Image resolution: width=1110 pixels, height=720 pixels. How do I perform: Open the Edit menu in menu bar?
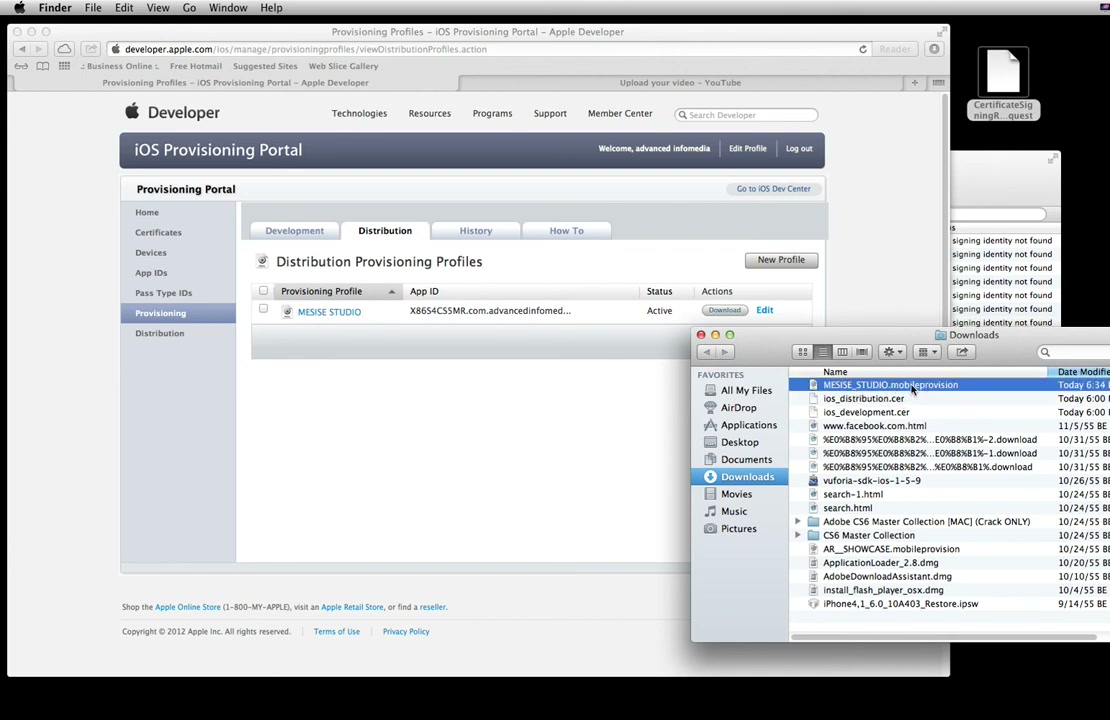pyautogui.click(x=124, y=8)
